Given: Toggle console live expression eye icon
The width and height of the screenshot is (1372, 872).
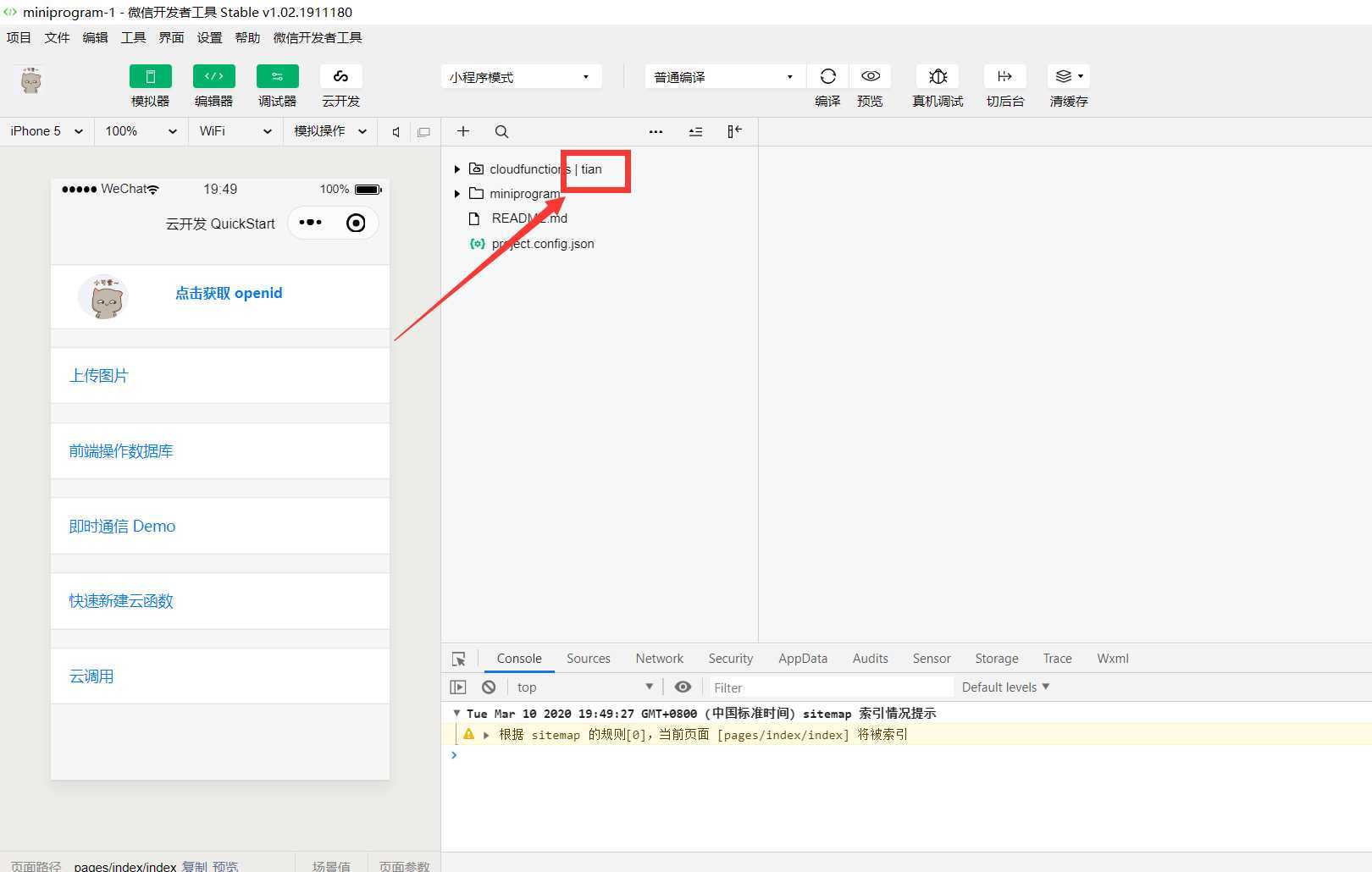Looking at the screenshot, I should pos(683,687).
